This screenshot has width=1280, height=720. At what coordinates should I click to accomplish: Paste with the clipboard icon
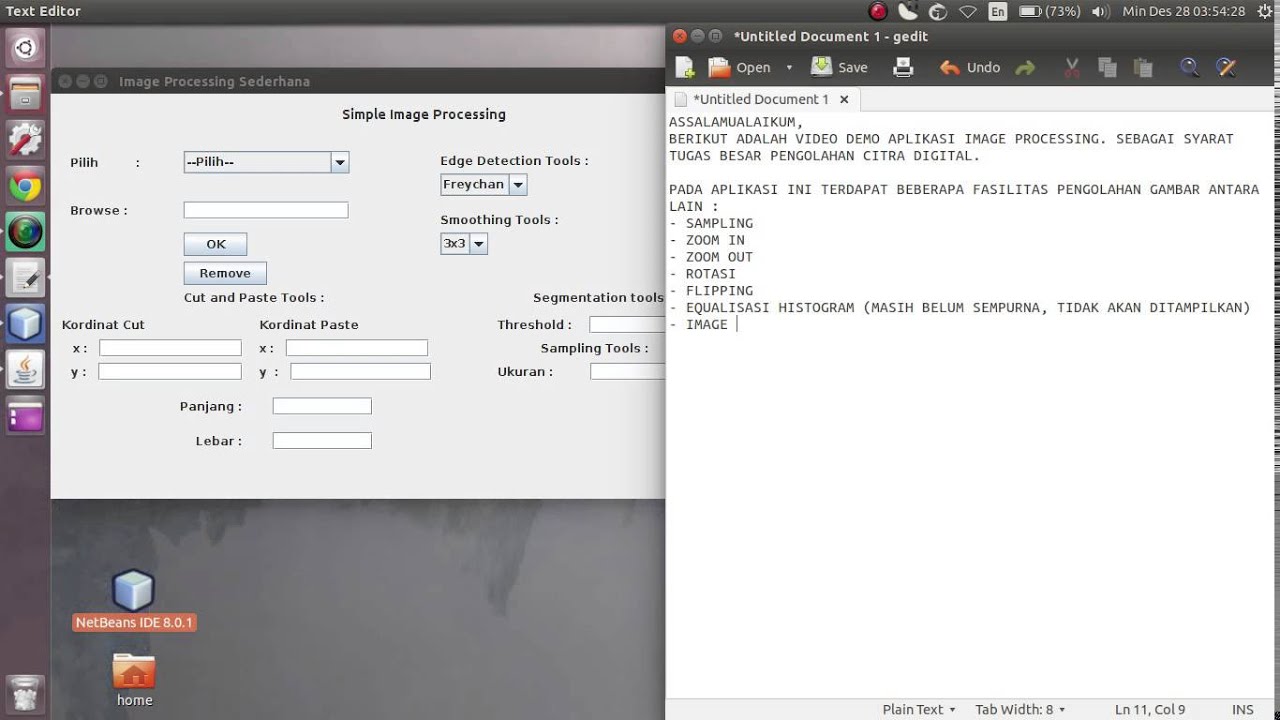[x=1143, y=67]
